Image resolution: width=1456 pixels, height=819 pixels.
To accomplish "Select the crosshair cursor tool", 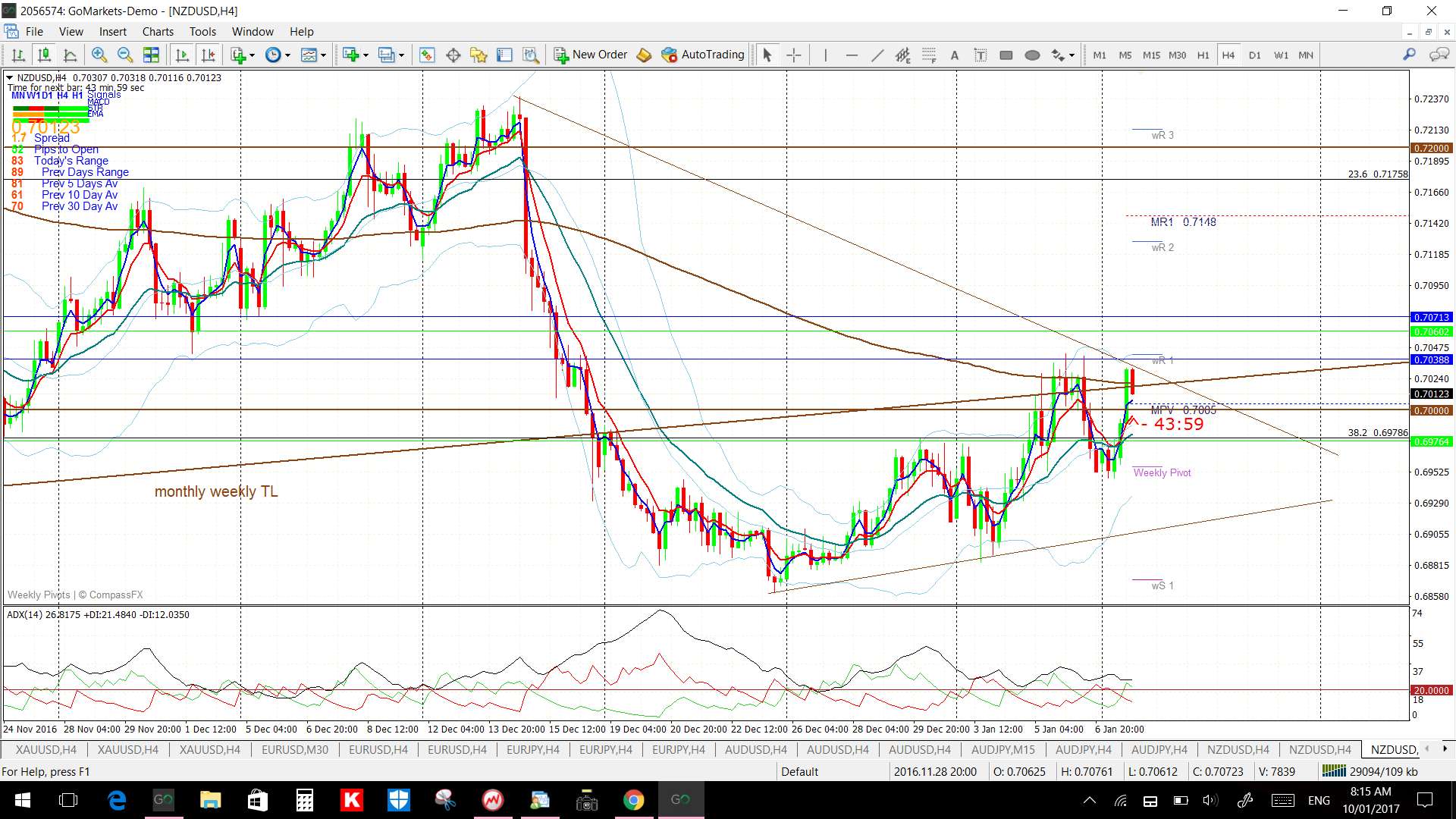I will 793,55.
